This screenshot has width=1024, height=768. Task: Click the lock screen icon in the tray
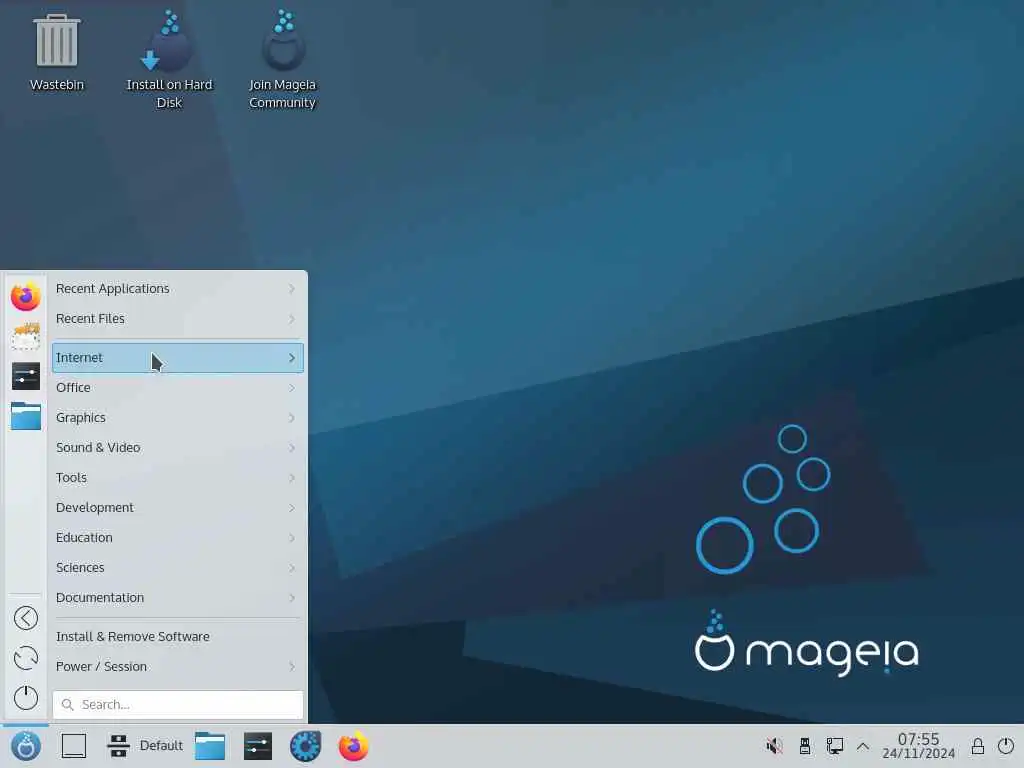pos(978,746)
